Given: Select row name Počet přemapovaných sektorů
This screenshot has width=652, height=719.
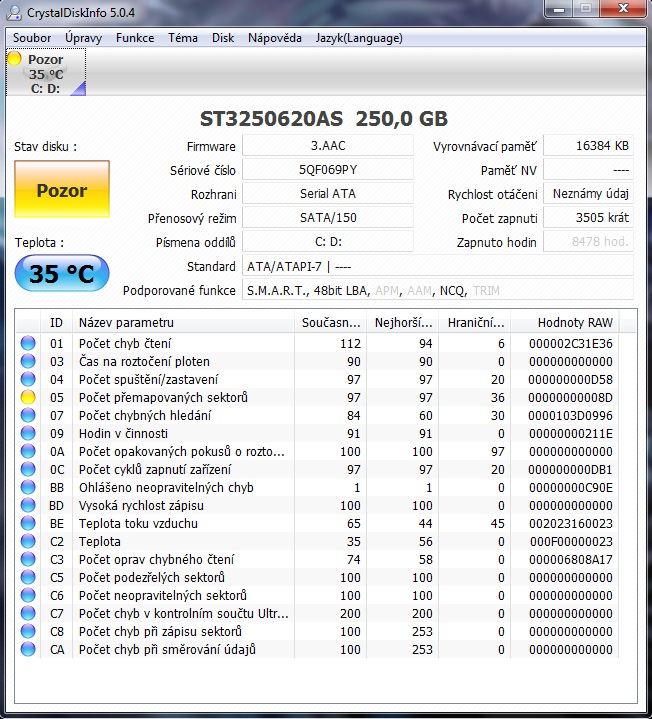Looking at the screenshot, I should click(x=163, y=398).
